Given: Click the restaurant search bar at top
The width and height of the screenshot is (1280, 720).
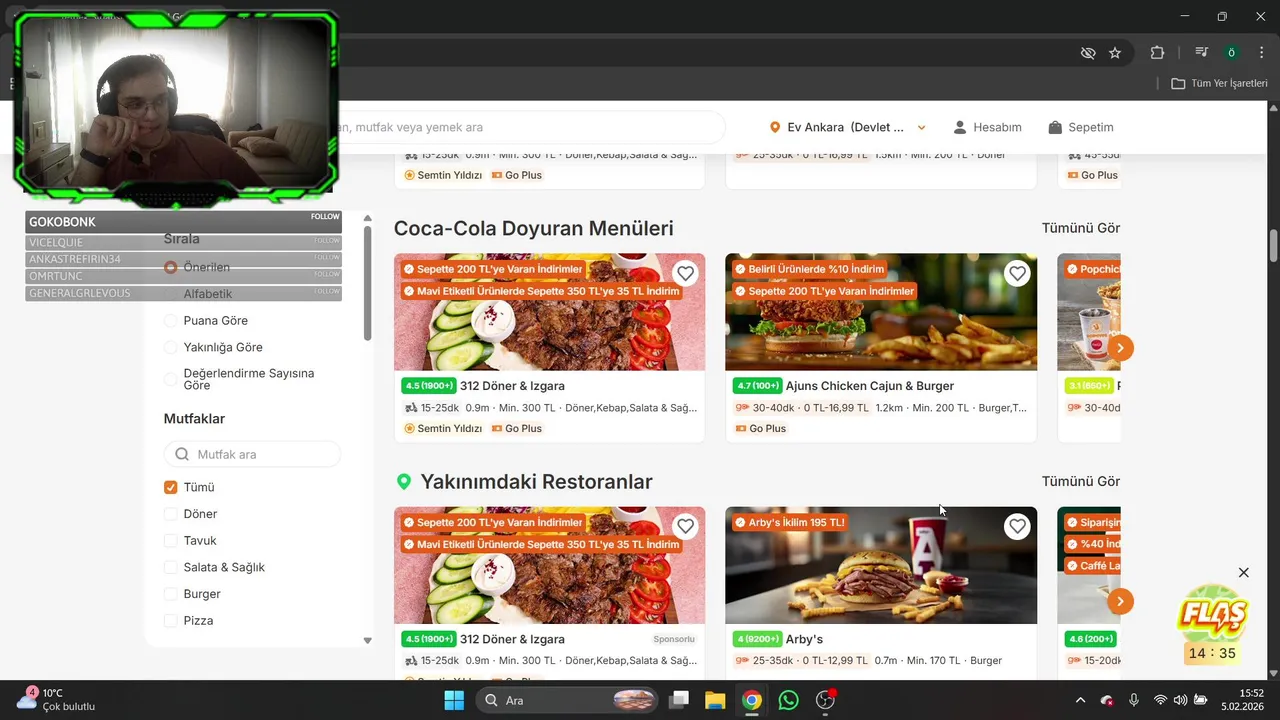Looking at the screenshot, I should coord(528,127).
